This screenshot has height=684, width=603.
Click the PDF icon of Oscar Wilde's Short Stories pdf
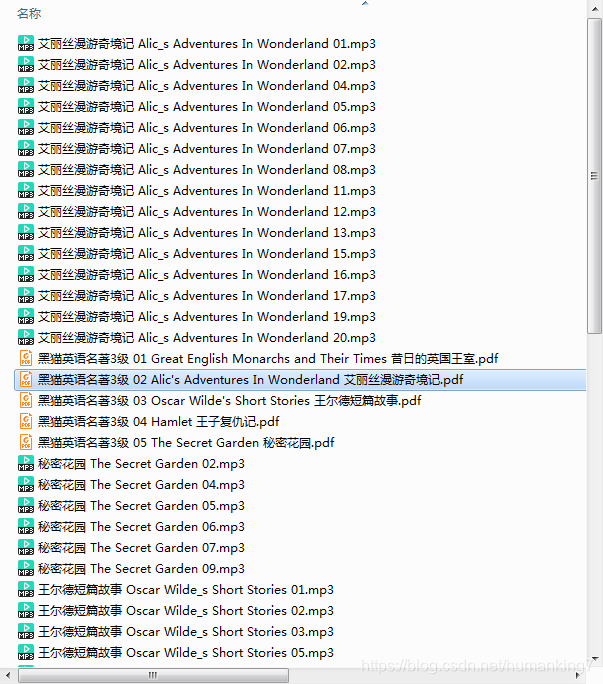point(26,400)
